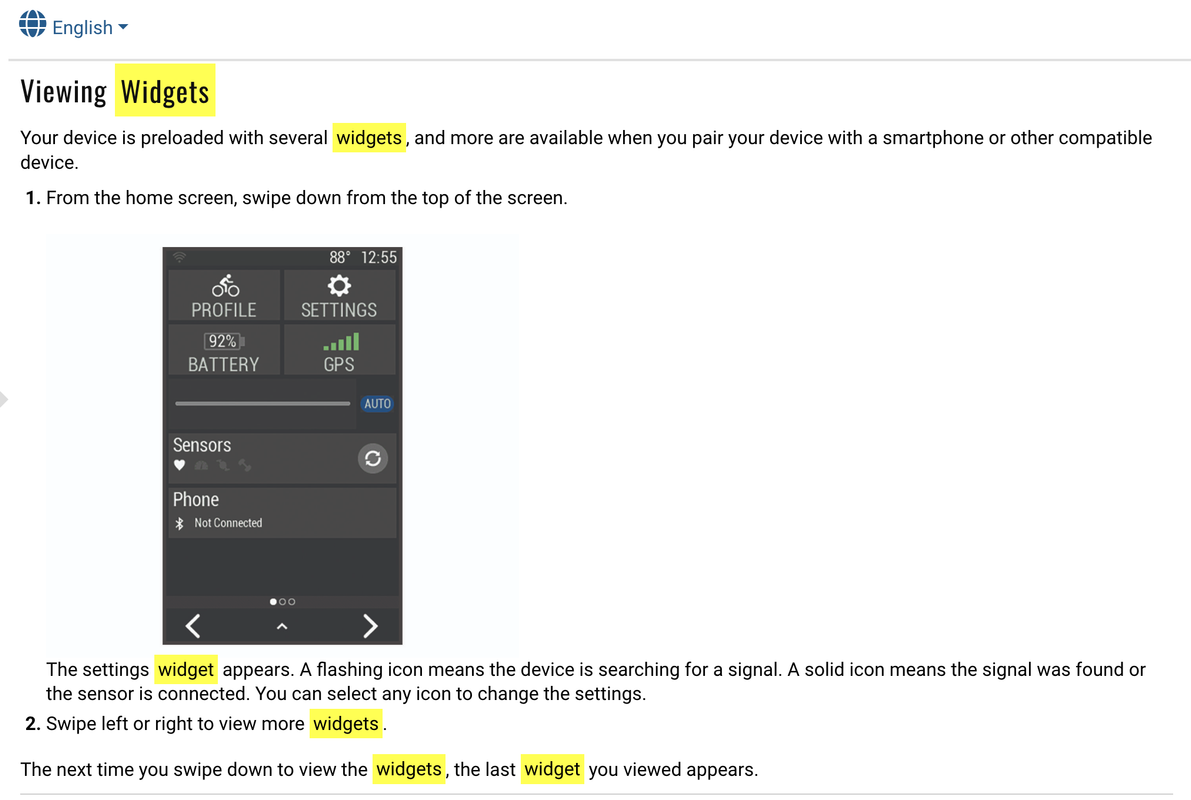Open the Sensors widget row
The height and width of the screenshot is (800, 1191).
point(282,458)
